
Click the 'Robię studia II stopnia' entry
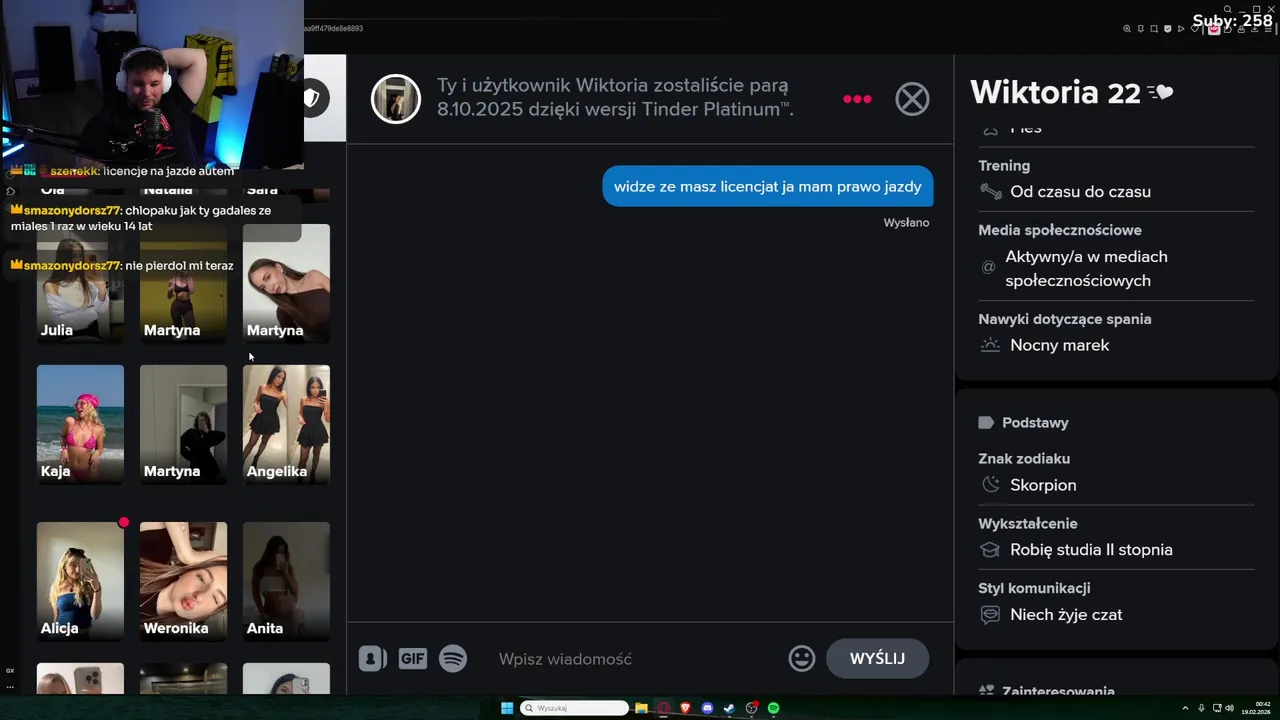[1091, 550]
